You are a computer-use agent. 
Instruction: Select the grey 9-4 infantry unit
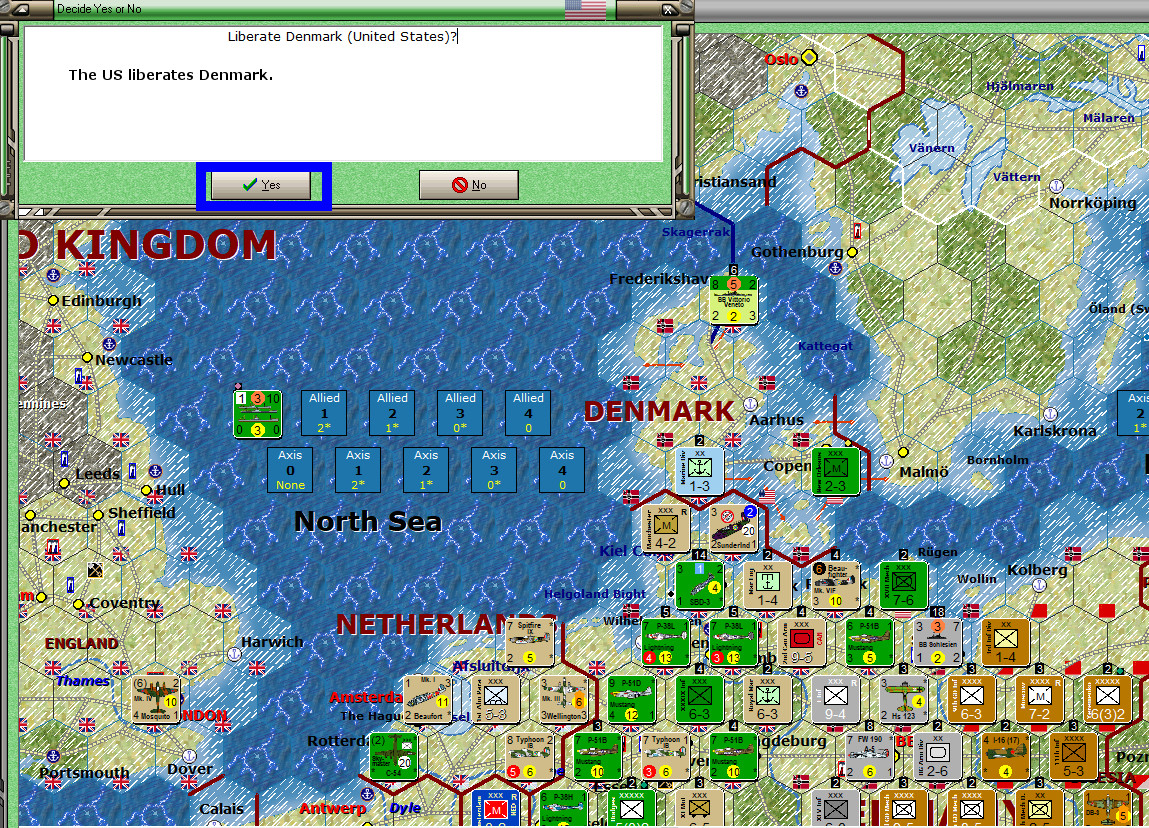click(x=835, y=699)
